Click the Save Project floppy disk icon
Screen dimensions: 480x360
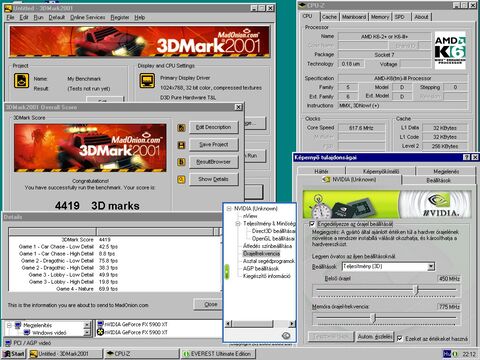[x=181, y=145]
